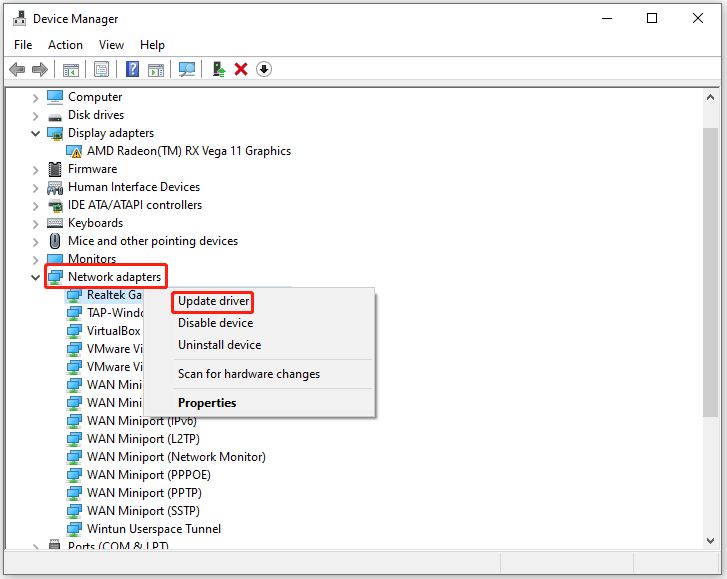The height and width of the screenshot is (579, 727).
Task: Select AMD Radeon RX Vega 11 Graphics device
Action: [188, 151]
